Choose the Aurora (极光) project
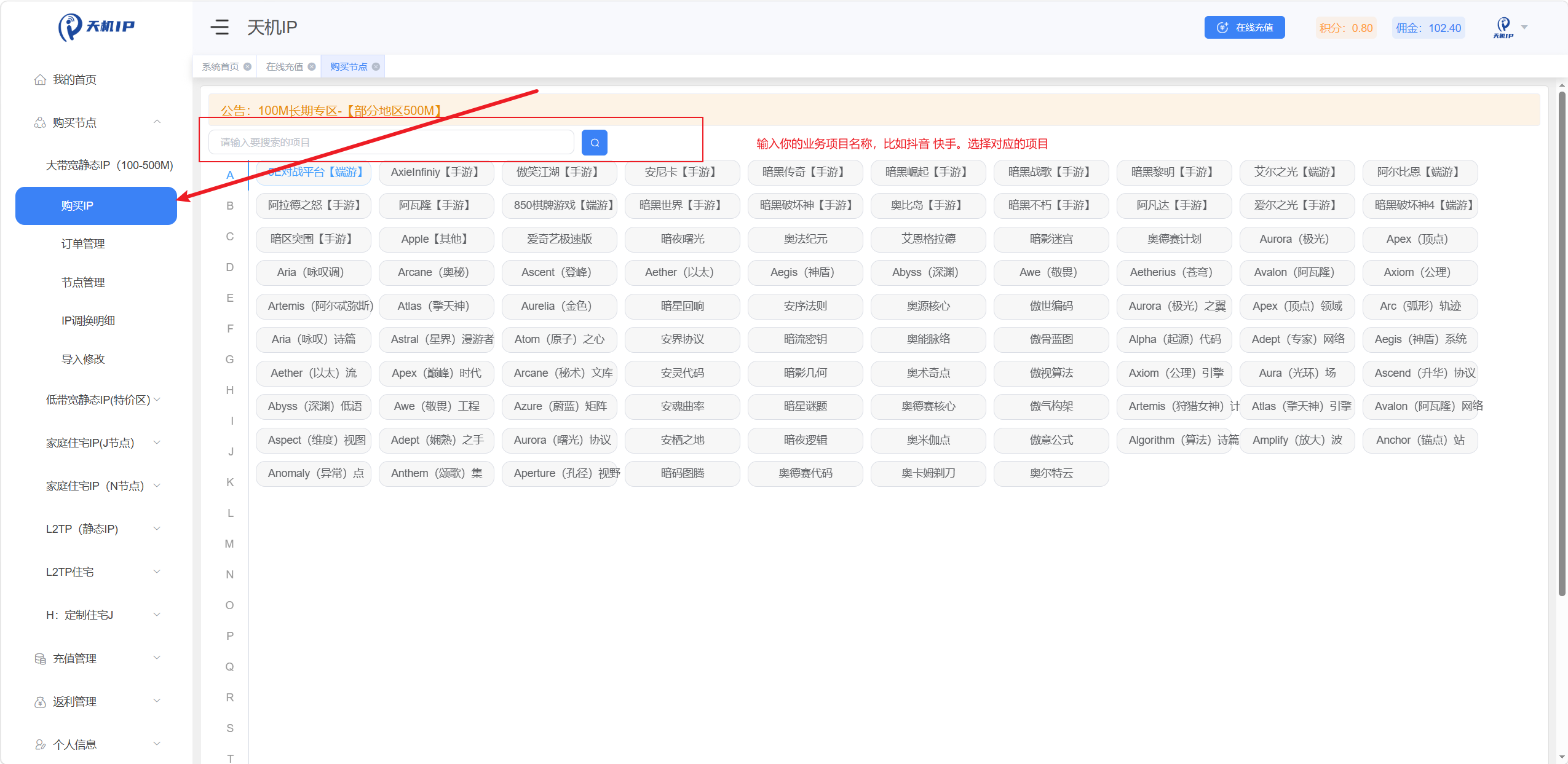Screen dimensions: 1568x764 (x=1297, y=240)
